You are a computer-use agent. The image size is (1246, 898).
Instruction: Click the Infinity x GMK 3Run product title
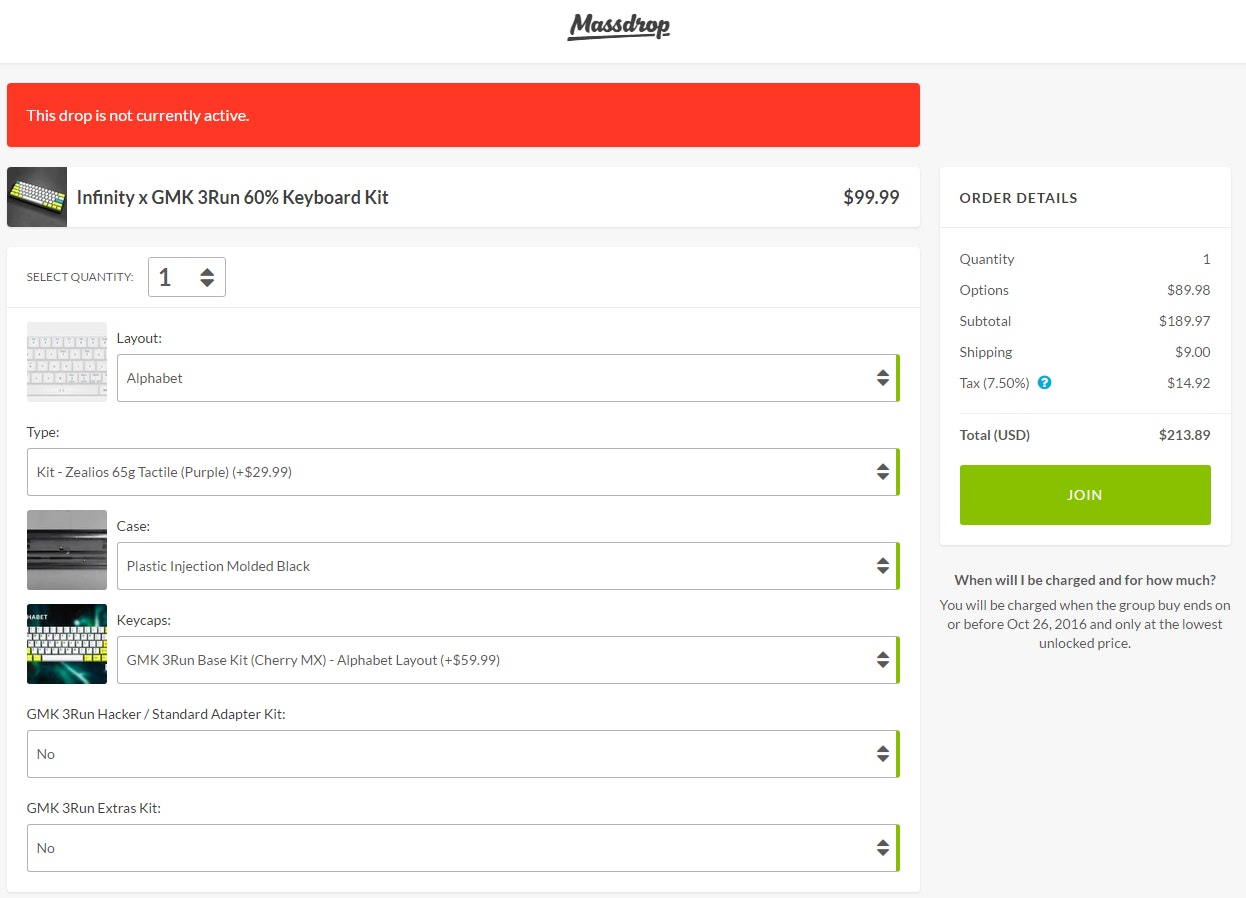click(x=233, y=197)
